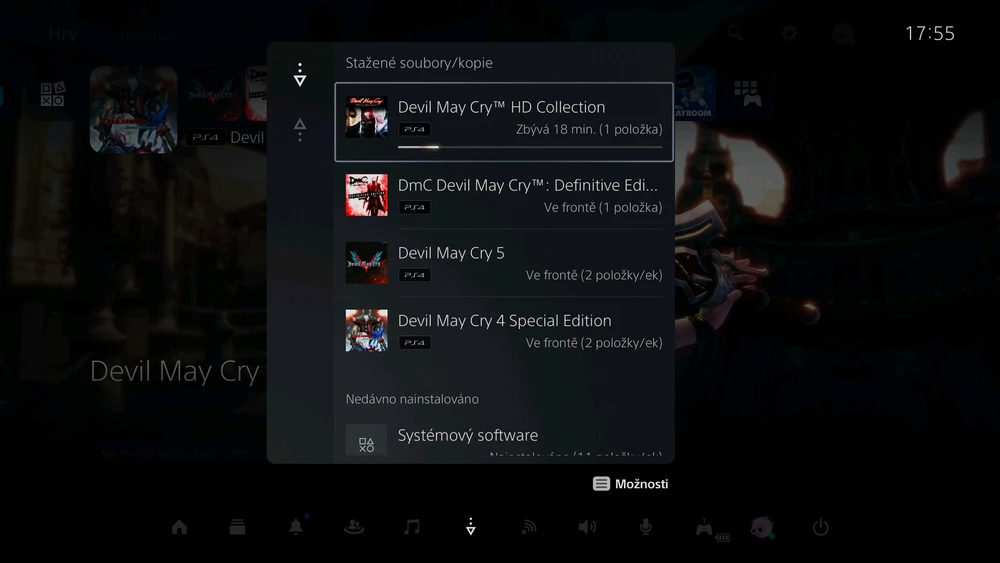Open profile avatar in top bar
The width and height of the screenshot is (1000, 563).
pyautogui.click(x=844, y=33)
